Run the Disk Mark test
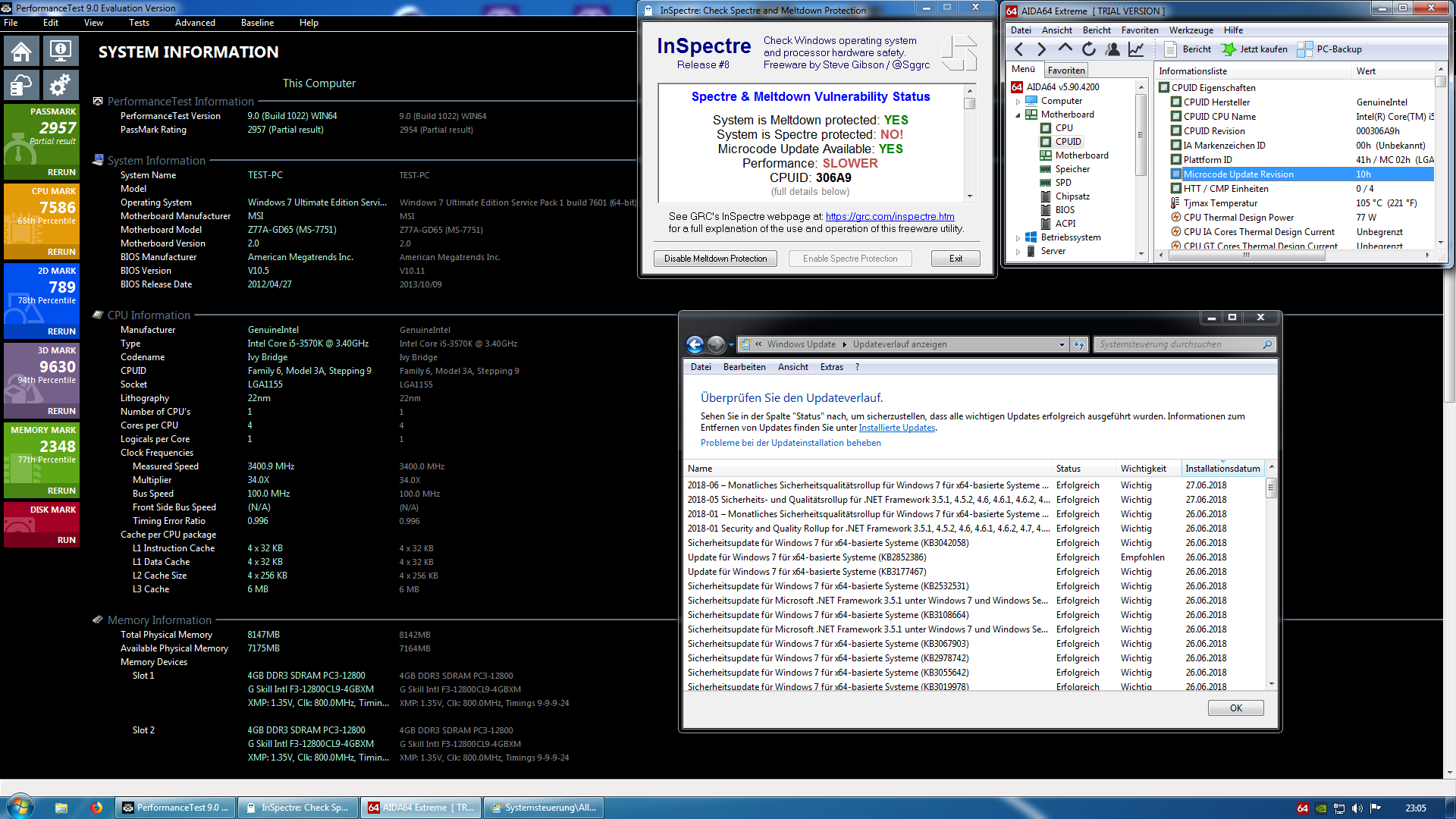Image resolution: width=1456 pixels, height=819 pixels. tap(67, 540)
